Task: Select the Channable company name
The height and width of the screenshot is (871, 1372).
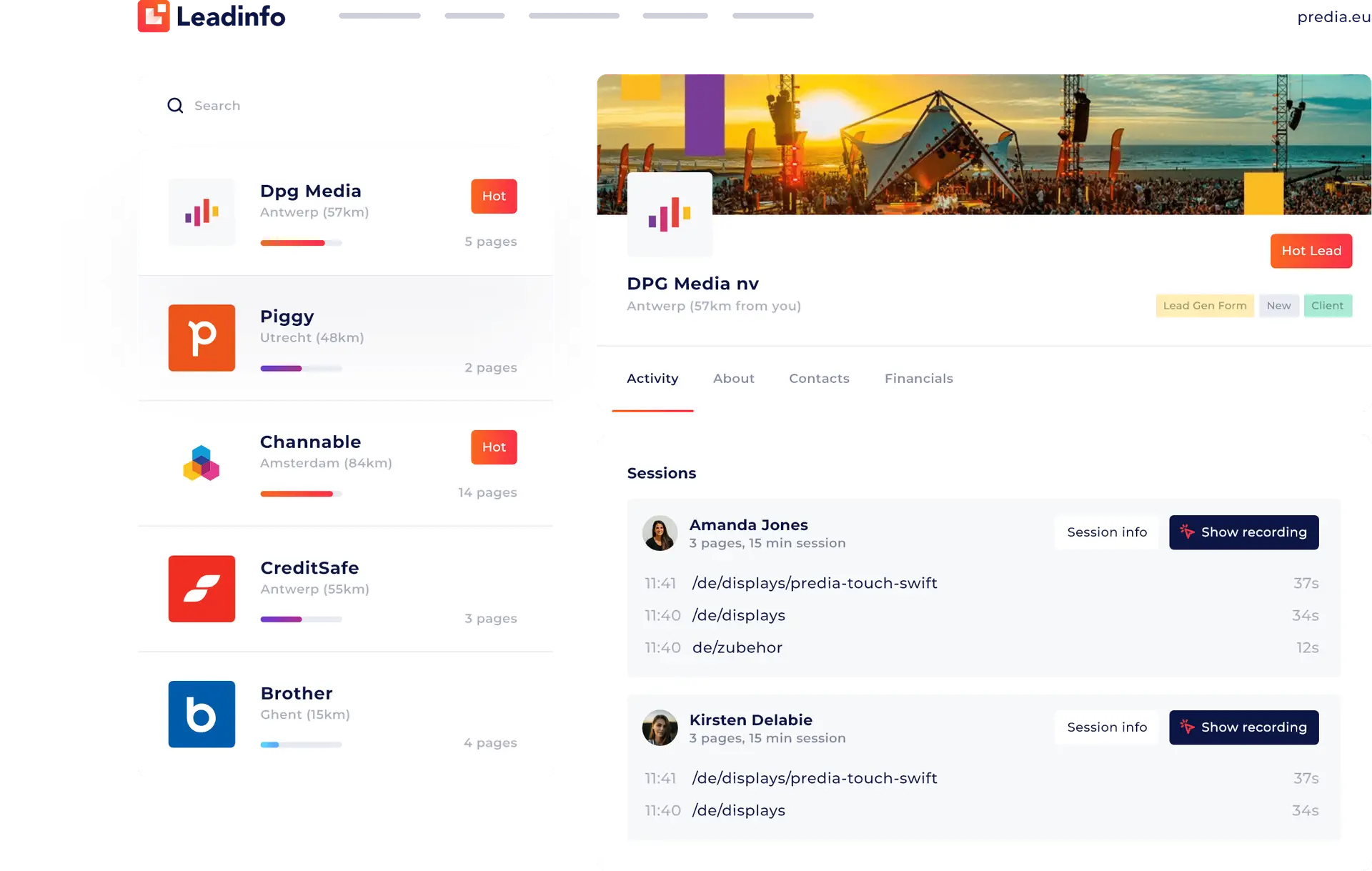Action: coord(310,442)
